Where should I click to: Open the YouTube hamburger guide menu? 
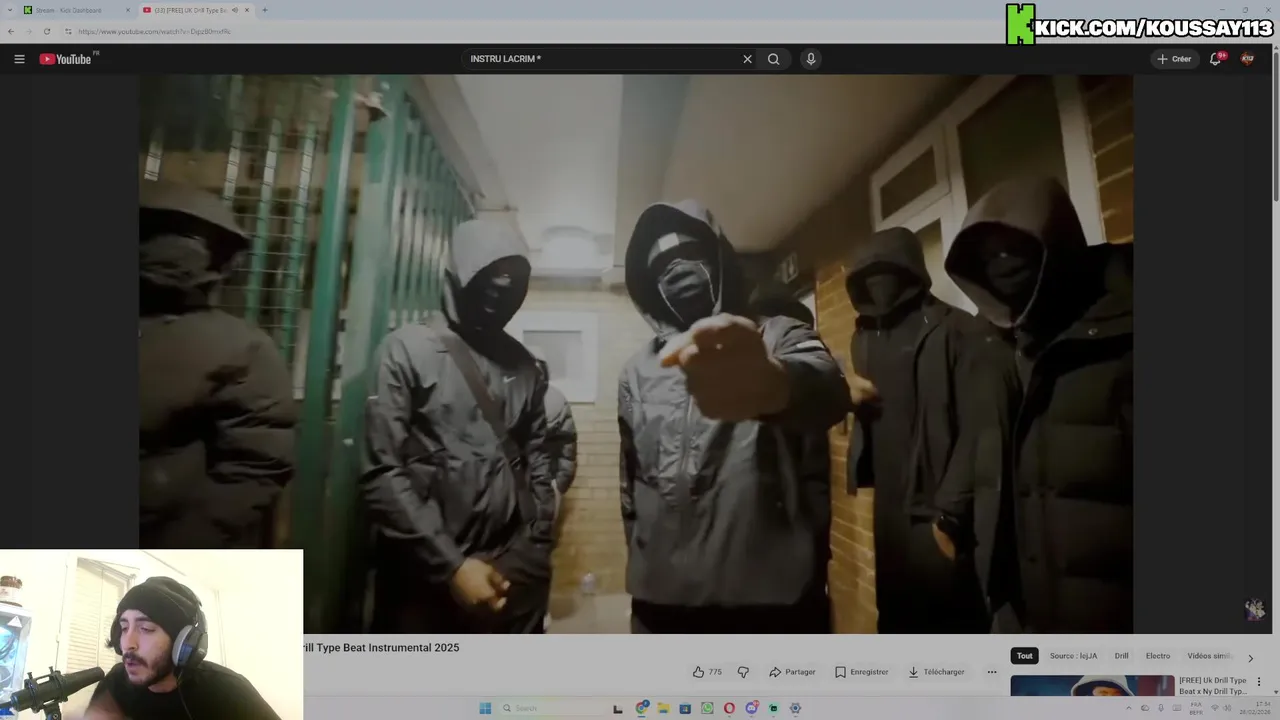tap(19, 59)
